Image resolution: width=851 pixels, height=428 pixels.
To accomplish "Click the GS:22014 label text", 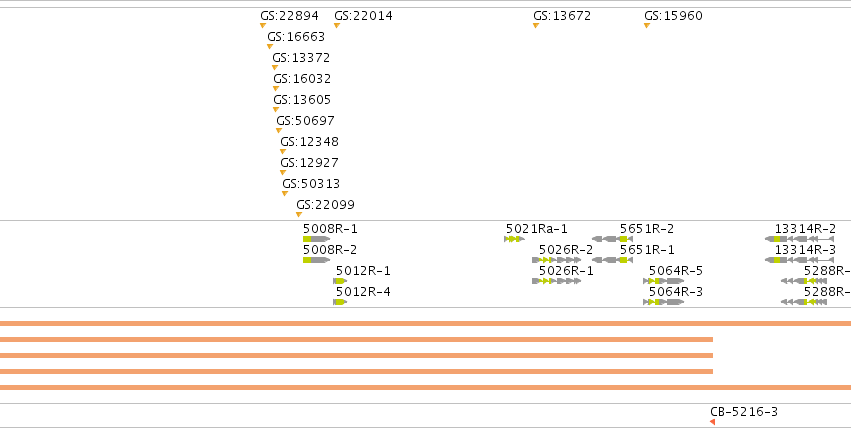I will [363, 16].
